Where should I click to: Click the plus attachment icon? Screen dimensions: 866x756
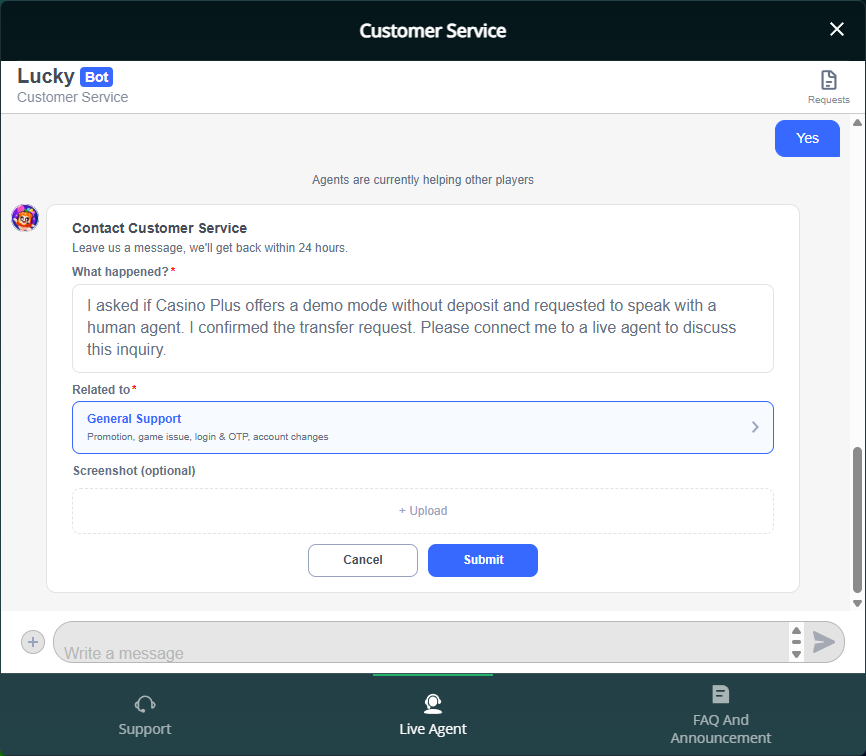point(33,642)
